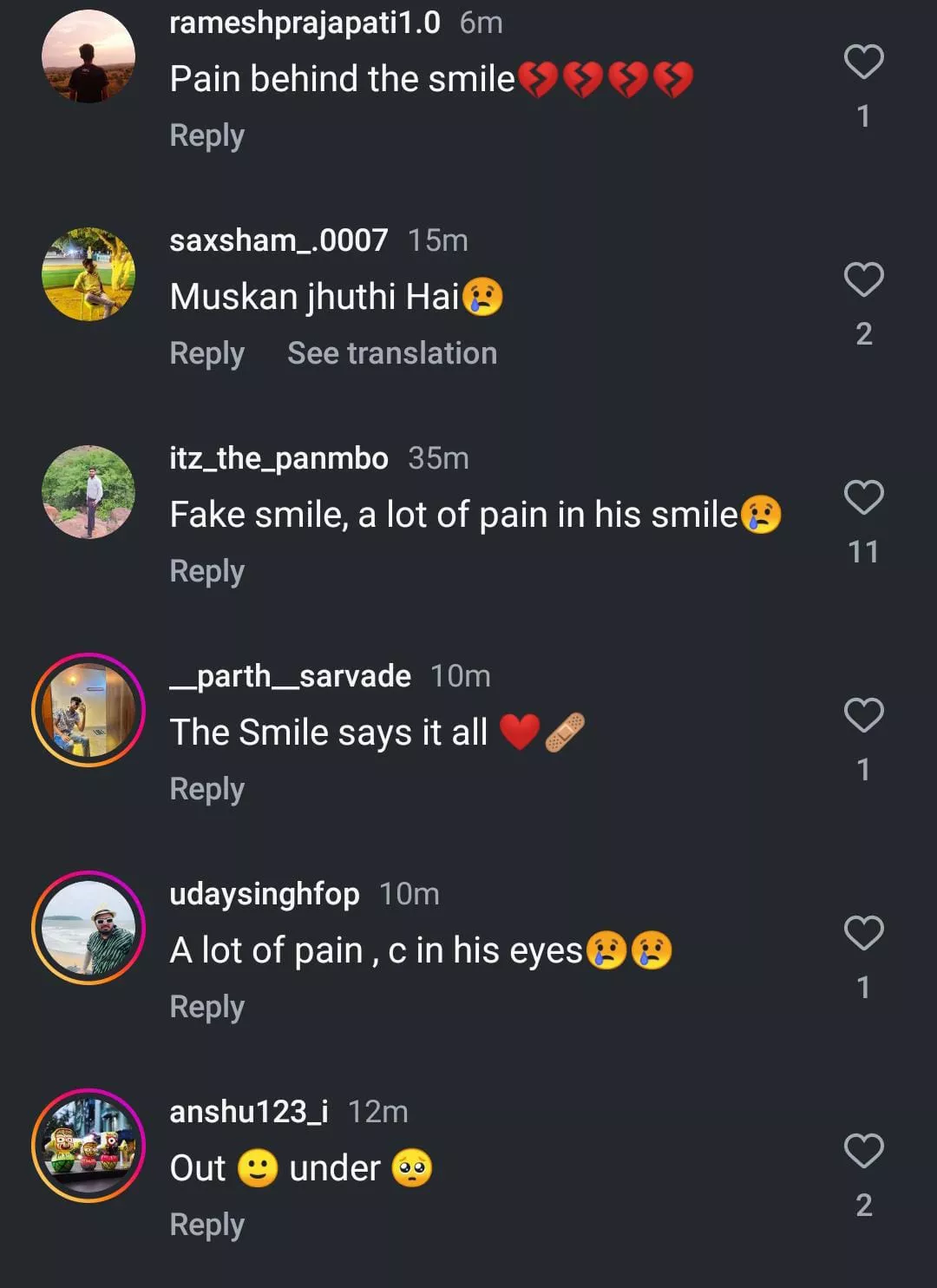Reply to the "Muskan jhuthi Hai" comment

[206, 353]
